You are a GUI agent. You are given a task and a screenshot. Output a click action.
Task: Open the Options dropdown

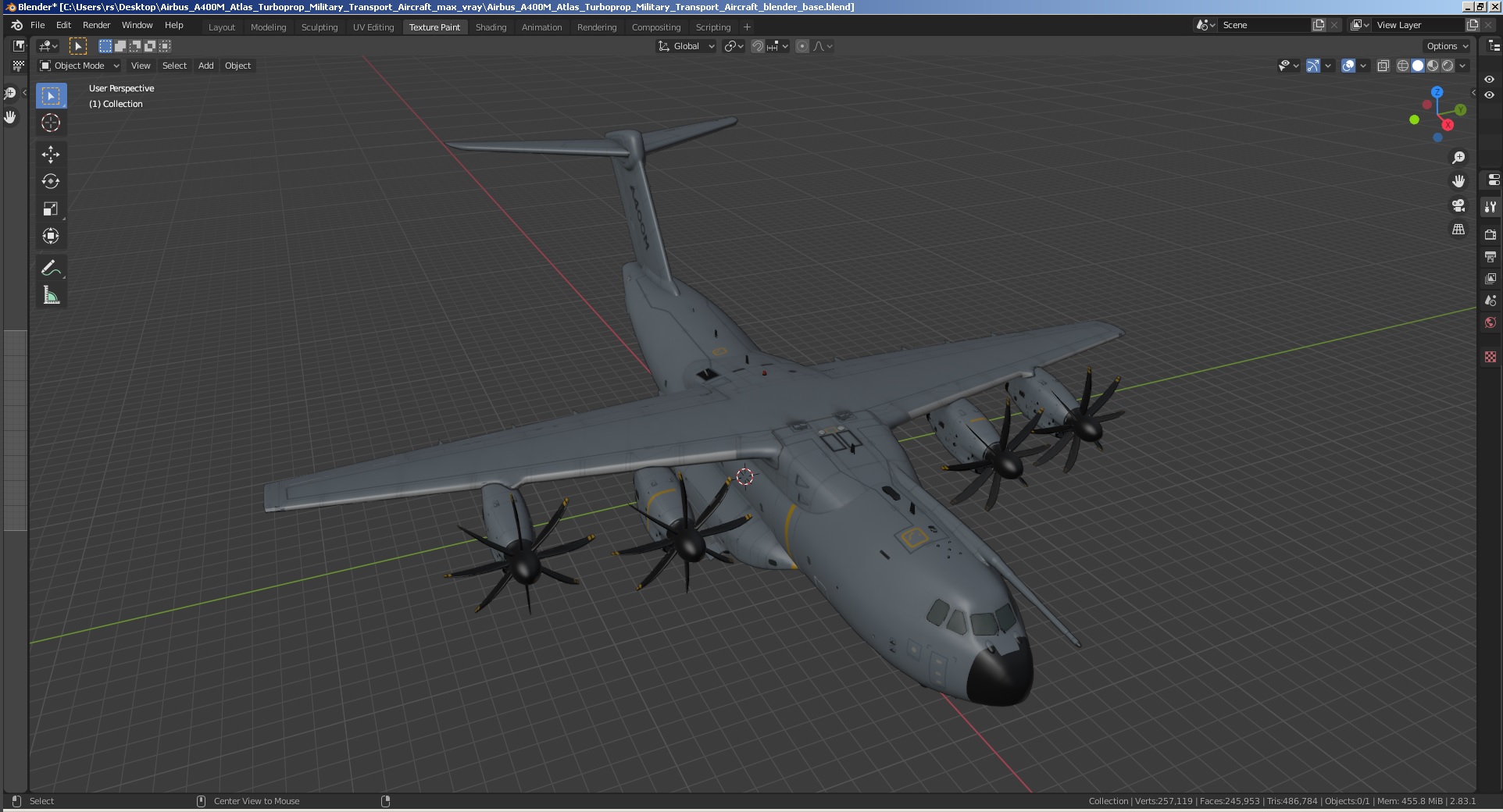[x=1447, y=46]
